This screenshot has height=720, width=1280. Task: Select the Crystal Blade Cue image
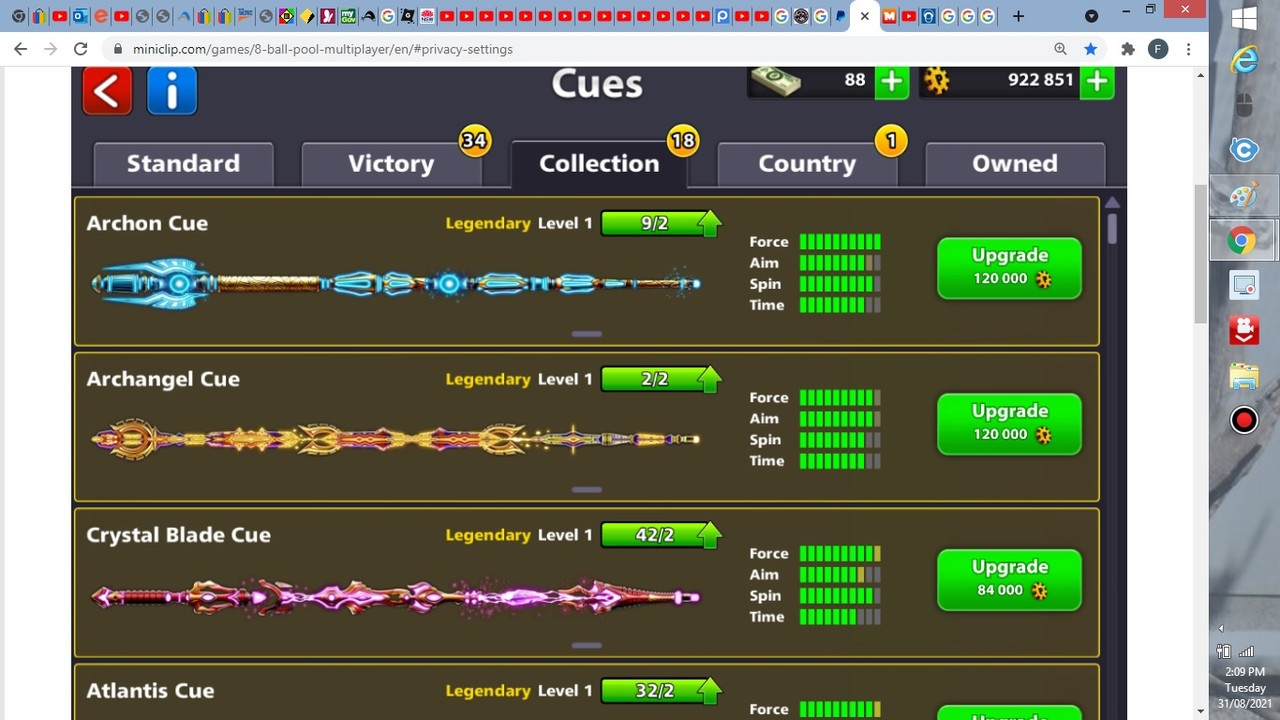[x=396, y=598]
